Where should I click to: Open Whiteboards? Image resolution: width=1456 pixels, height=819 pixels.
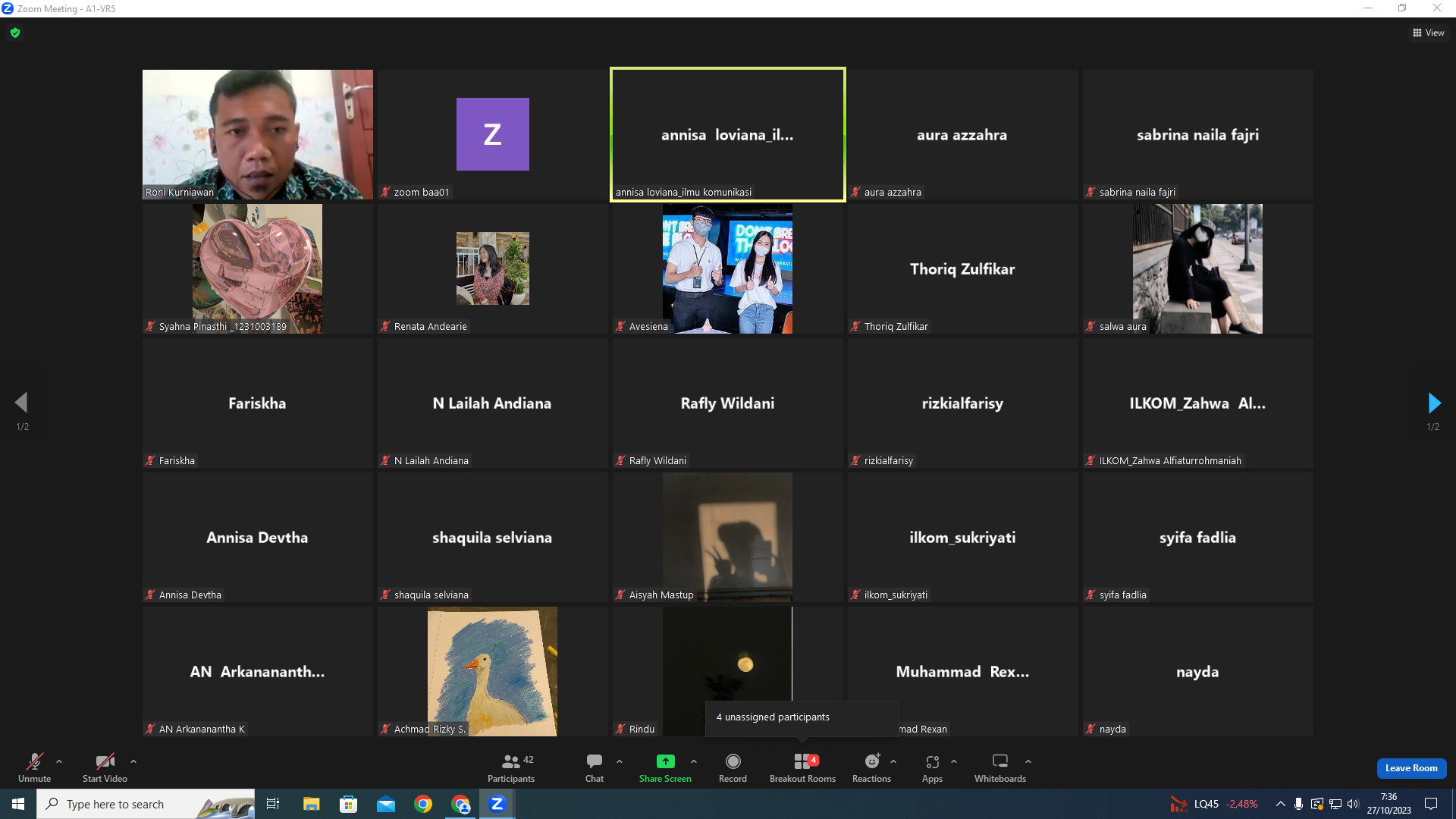[1000, 767]
